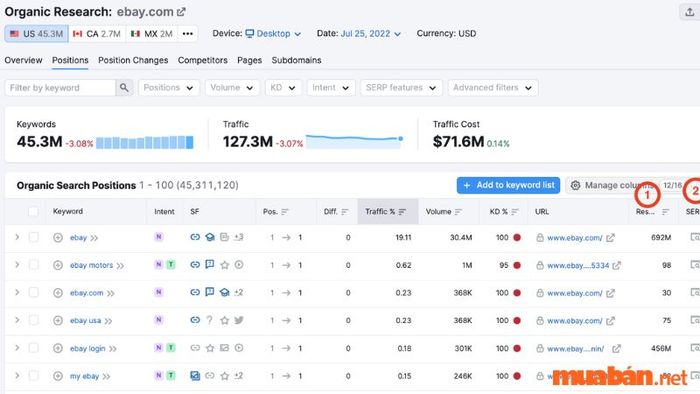Open external URL icon for ebay usa row
The width and height of the screenshot is (700, 394).
[x=610, y=320]
